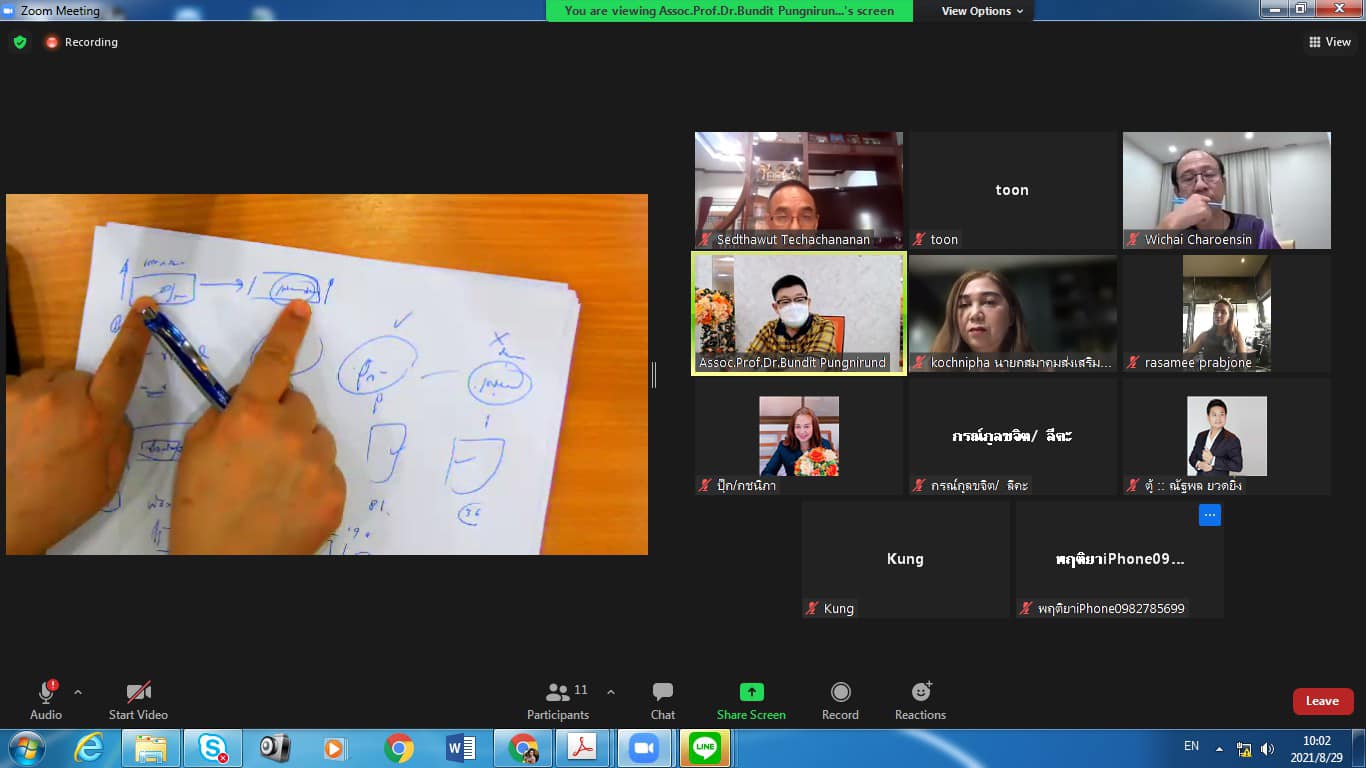
Task: Open the LINE app in taskbar
Action: pos(705,748)
